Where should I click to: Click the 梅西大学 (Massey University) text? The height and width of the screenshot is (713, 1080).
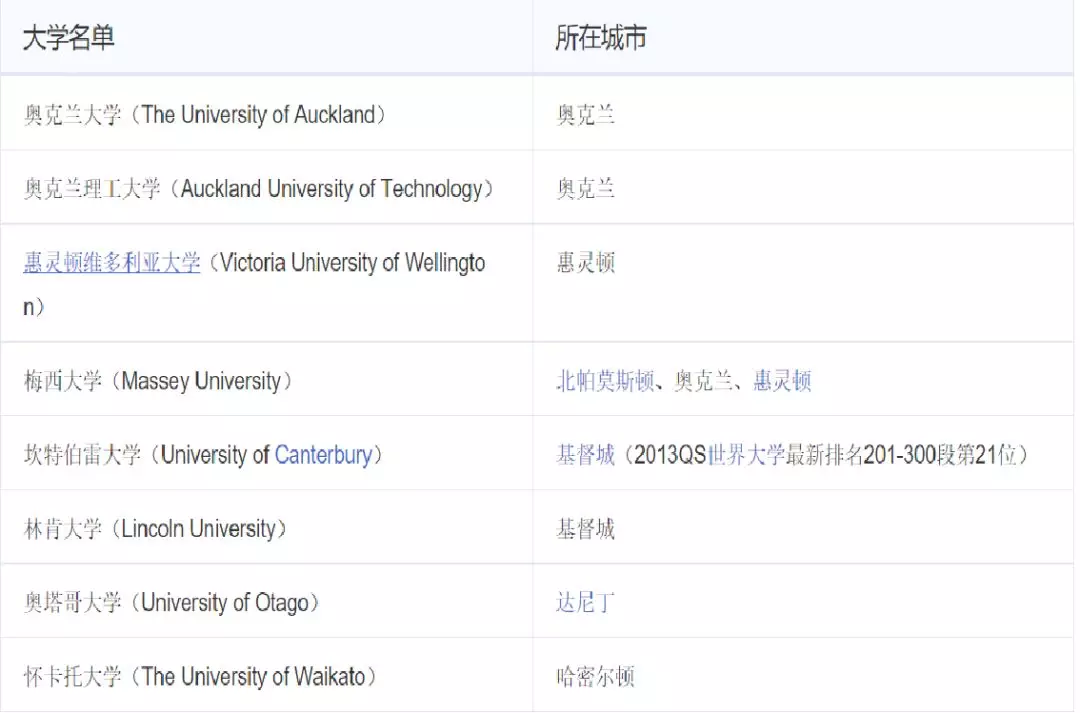[158, 381]
